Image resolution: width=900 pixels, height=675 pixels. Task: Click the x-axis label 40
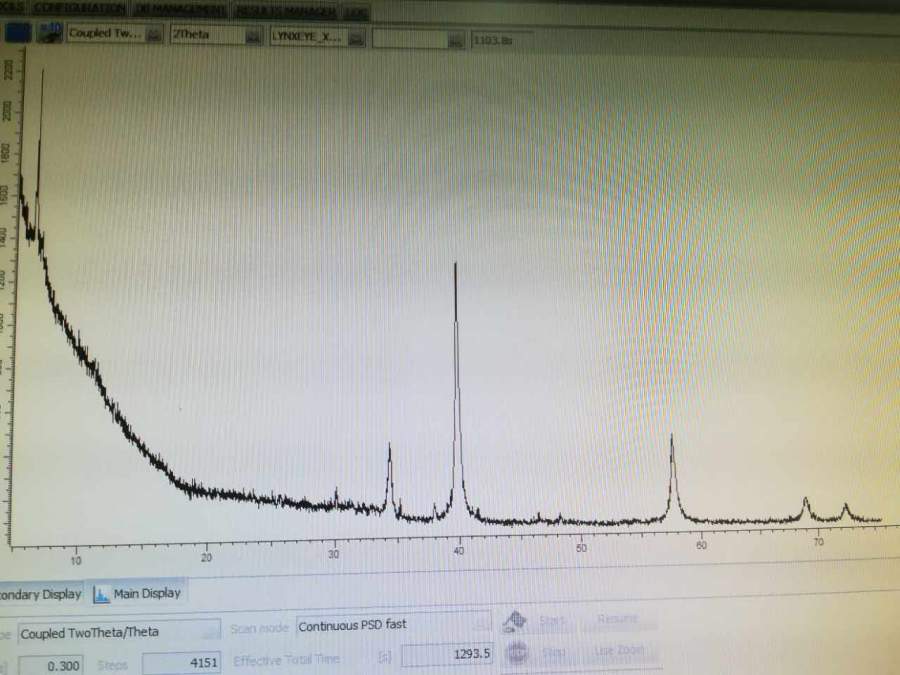458,552
